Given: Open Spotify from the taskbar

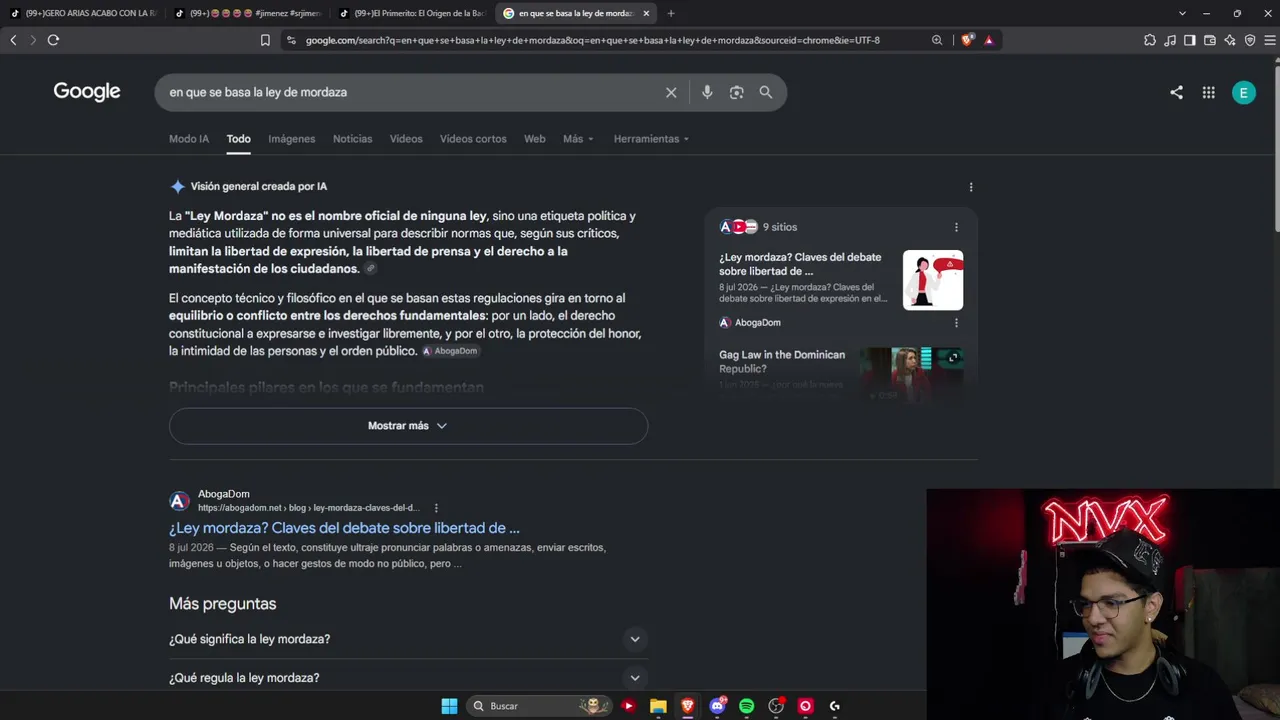Looking at the screenshot, I should 746,706.
